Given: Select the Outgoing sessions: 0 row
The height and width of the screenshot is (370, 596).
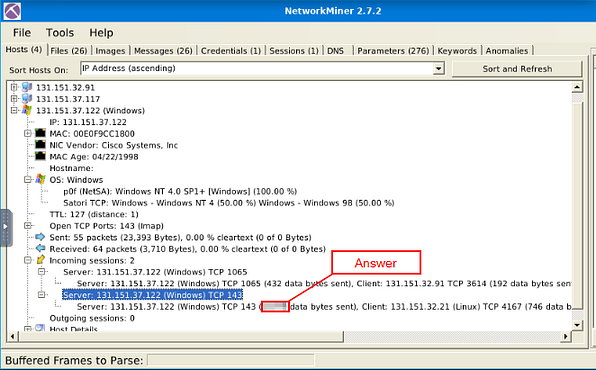Looking at the screenshot, I should [x=92, y=318].
